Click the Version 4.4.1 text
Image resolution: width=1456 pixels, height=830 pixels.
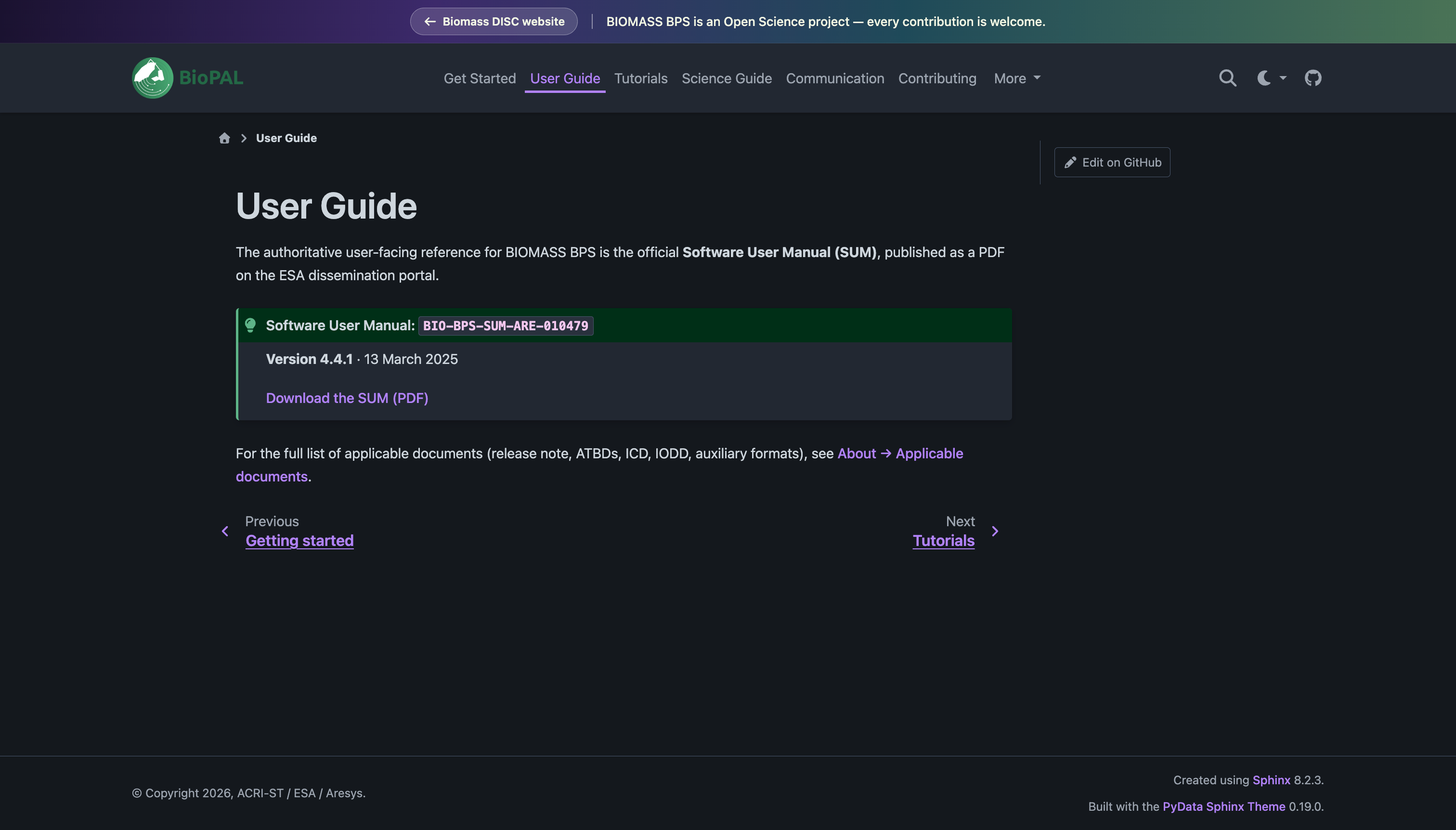[309, 359]
